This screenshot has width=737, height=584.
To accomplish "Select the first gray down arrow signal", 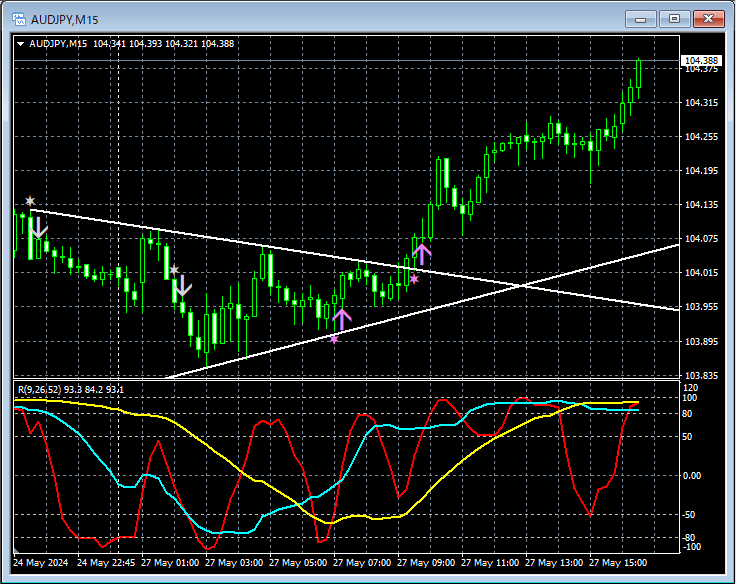I will click(39, 228).
